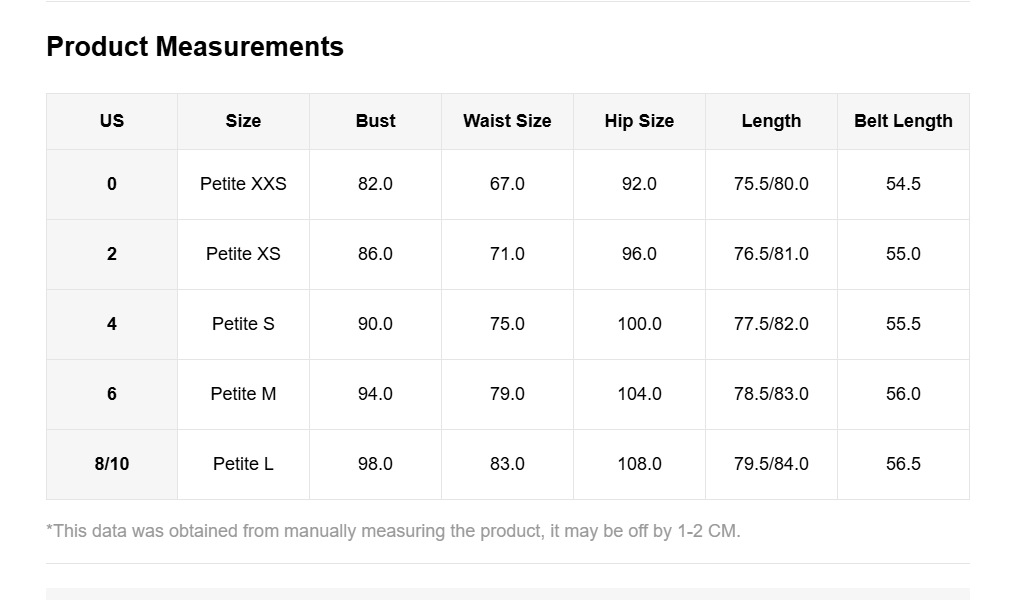Select the US column header
The image size is (1014, 600).
112,121
